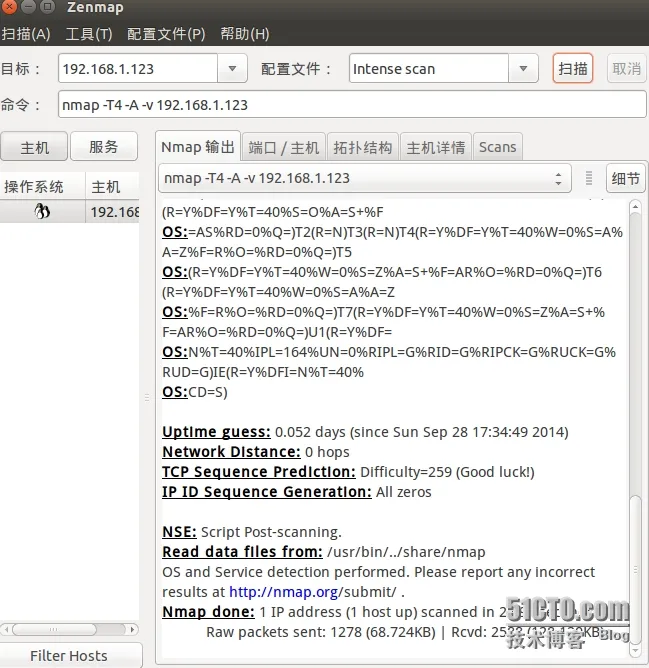The height and width of the screenshot is (668, 649).
Task: Click the 取消 cancel button
Action: click(626, 68)
